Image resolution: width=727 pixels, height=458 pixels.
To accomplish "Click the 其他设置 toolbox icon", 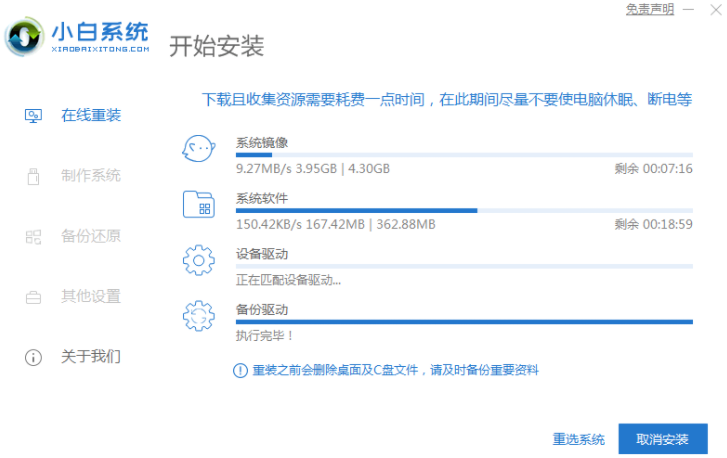I will coord(33,296).
